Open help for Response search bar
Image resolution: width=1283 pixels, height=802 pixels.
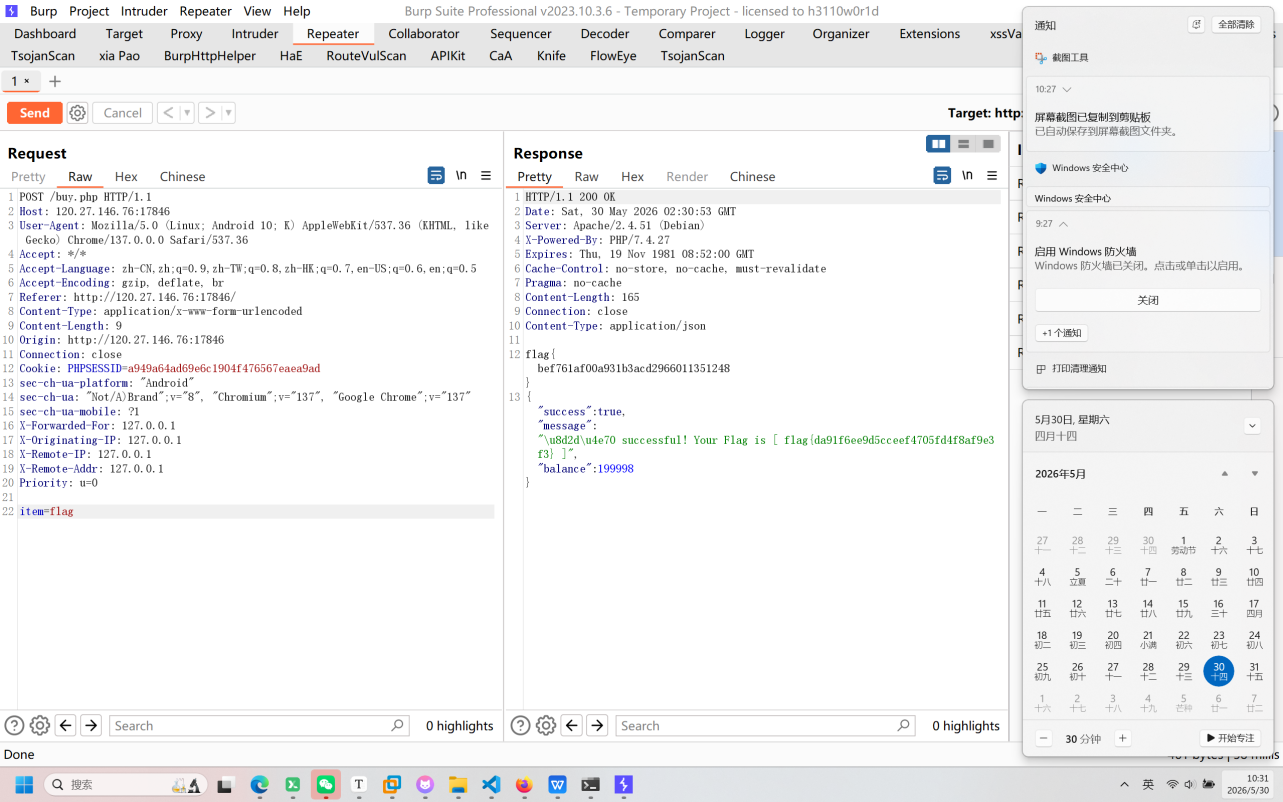coord(520,726)
